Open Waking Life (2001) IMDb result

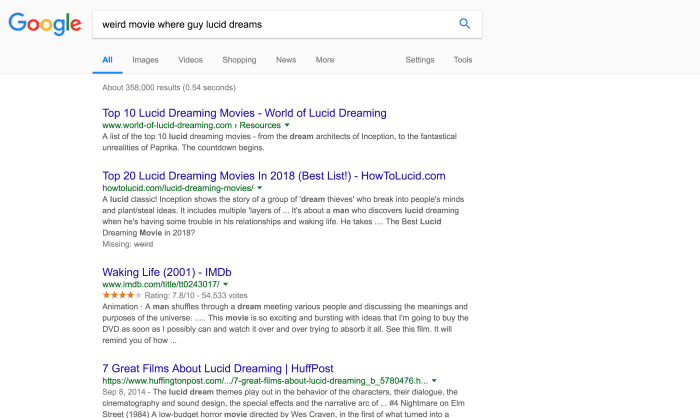coord(168,271)
